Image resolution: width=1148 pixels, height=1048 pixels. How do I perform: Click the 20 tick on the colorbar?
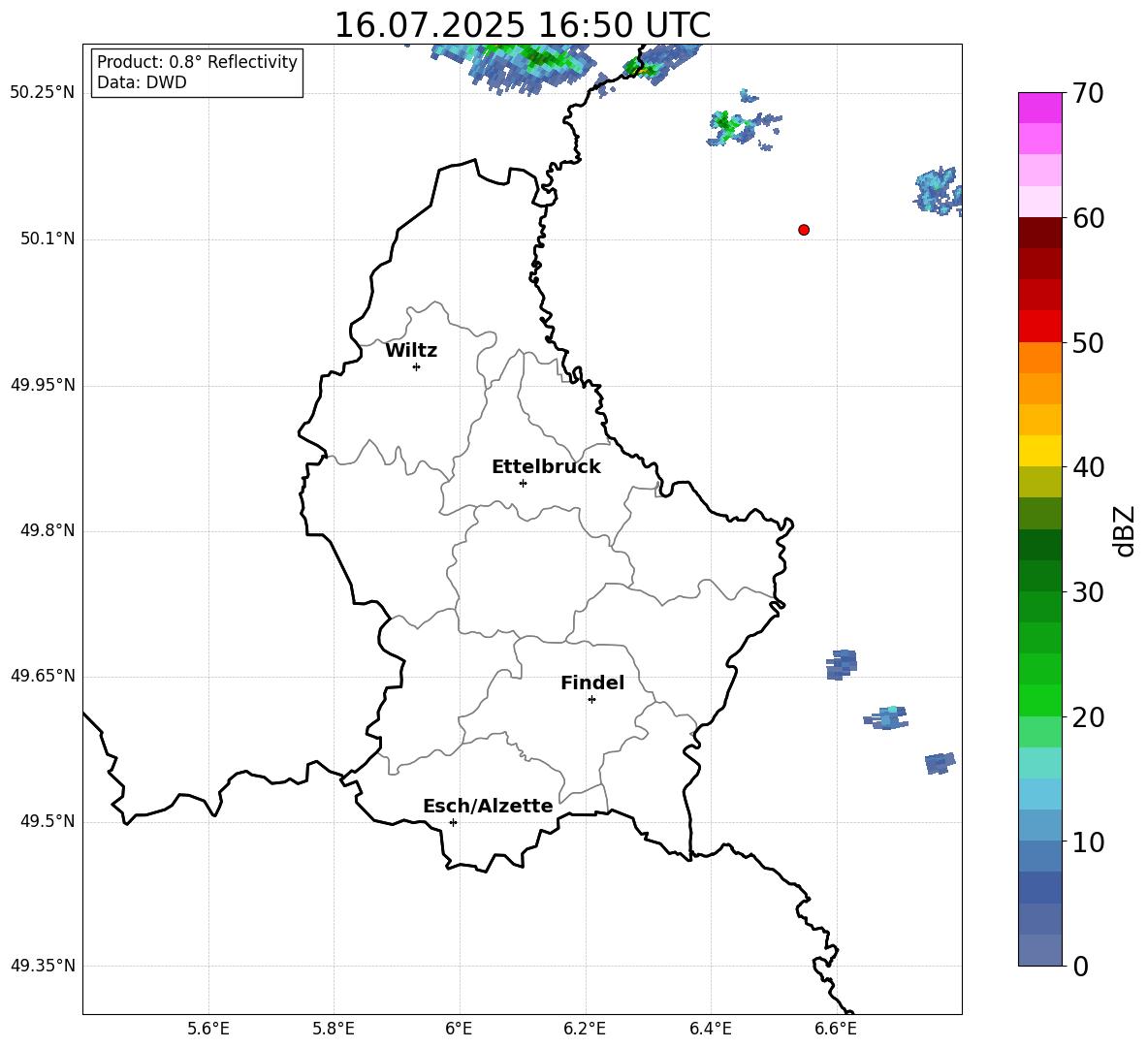1088,717
